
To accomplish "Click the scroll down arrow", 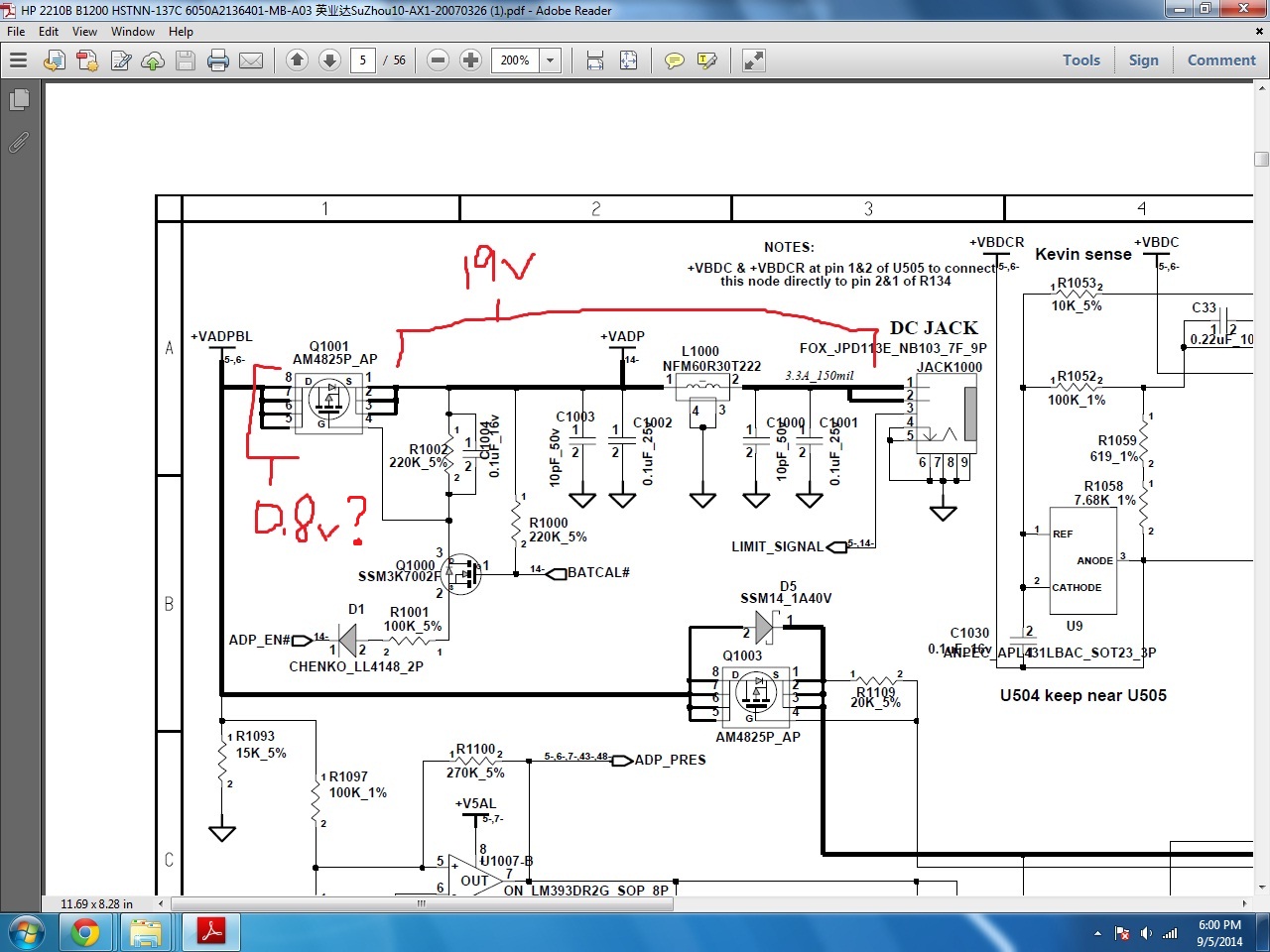I will (x=1261, y=887).
